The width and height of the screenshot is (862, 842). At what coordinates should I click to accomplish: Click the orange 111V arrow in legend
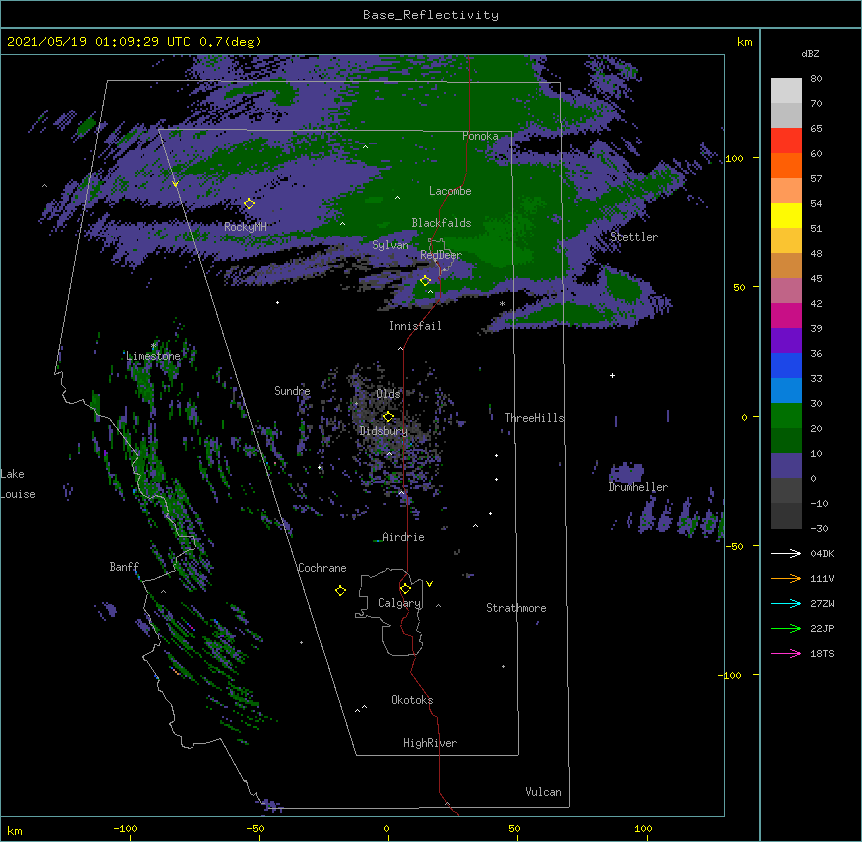pos(786,578)
